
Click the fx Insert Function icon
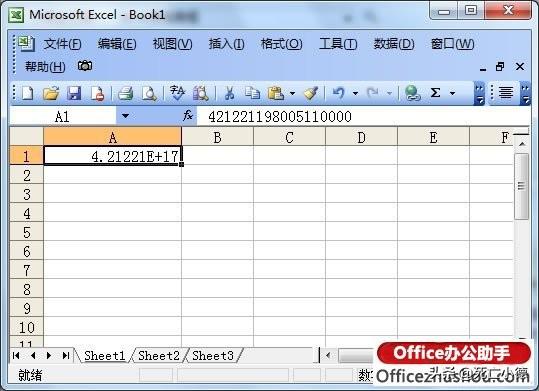(x=188, y=116)
